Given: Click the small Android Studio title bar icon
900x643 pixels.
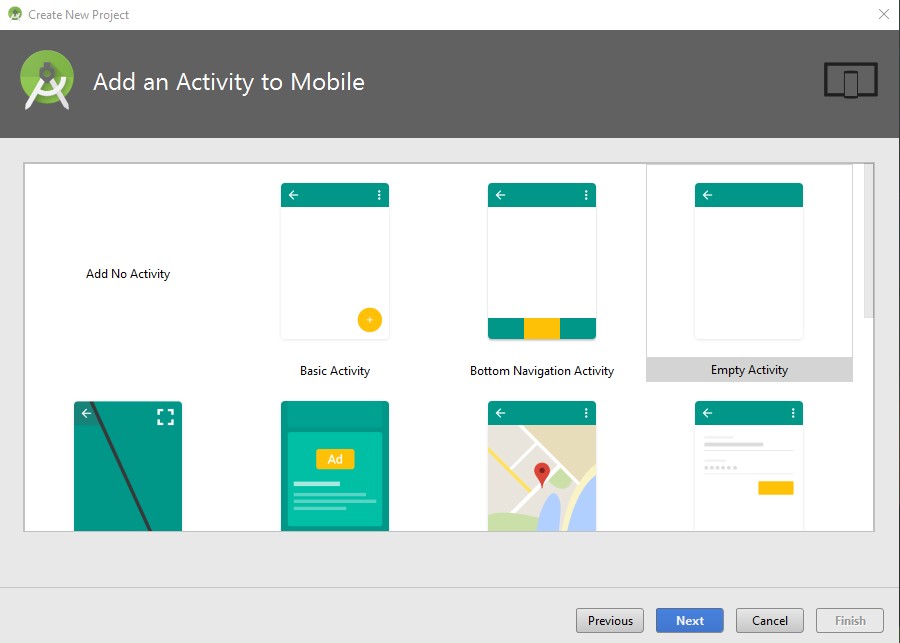Looking at the screenshot, I should [x=15, y=14].
